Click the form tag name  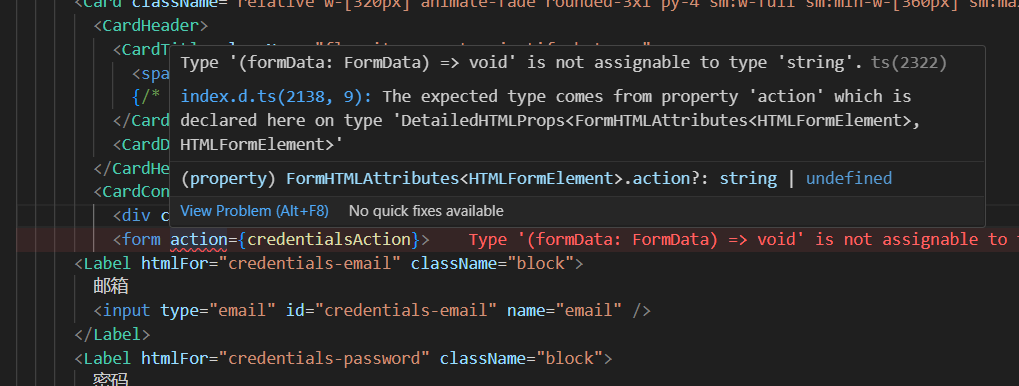click(141, 240)
